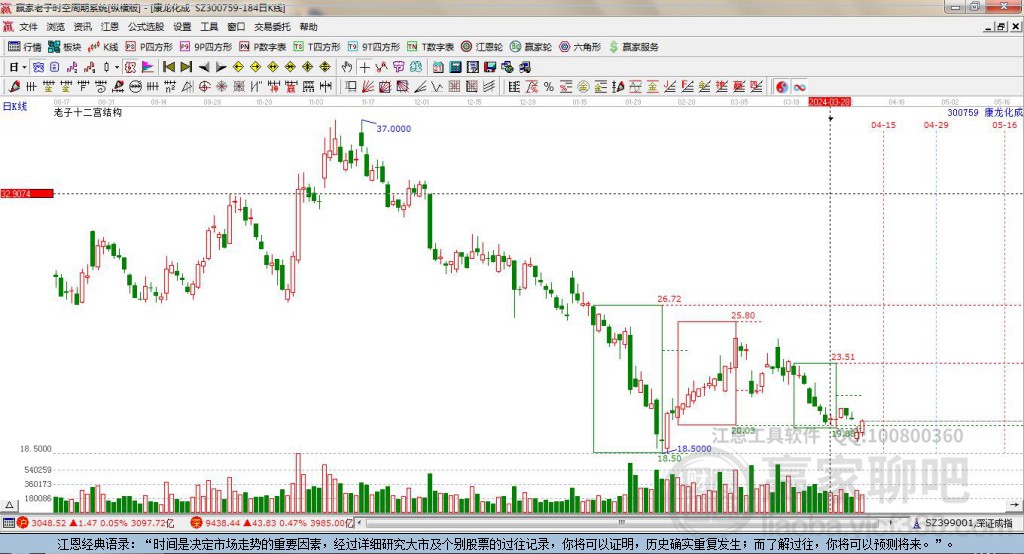Click the up-triangle button beside volume pane
The image size is (1024, 554).
pyautogui.click(x=9, y=505)
